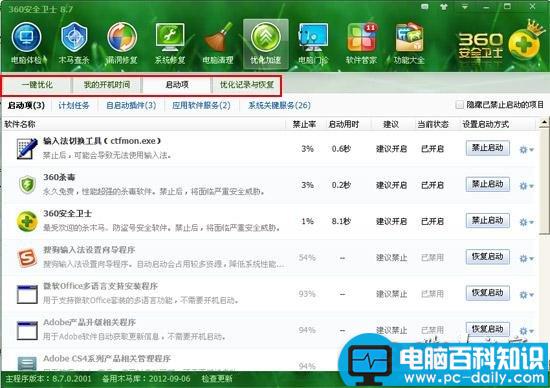Click the 建议 column header
The width and height of the screenshot is (550, 388).
(391, 125)
